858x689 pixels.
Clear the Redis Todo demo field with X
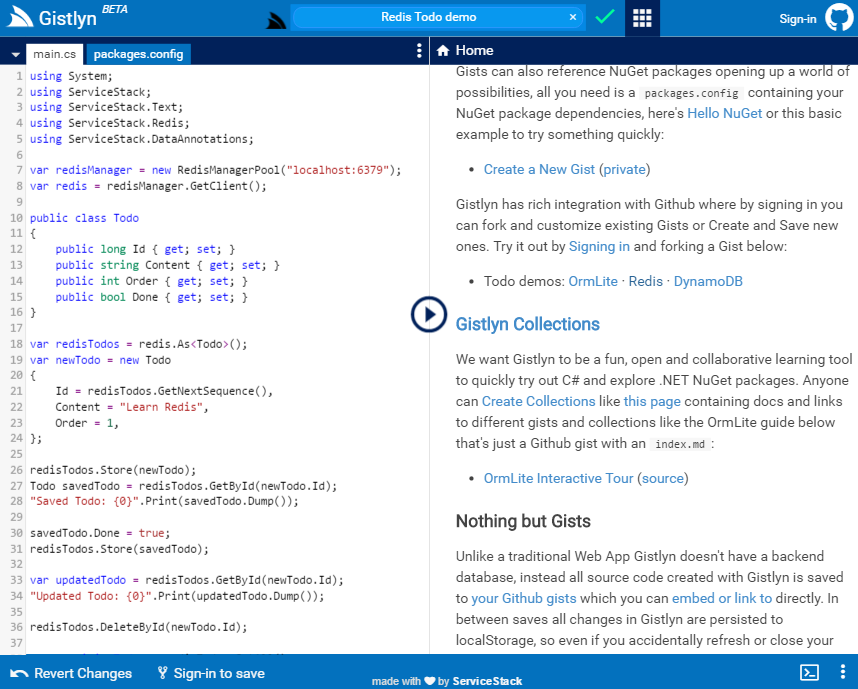point(573,17)
